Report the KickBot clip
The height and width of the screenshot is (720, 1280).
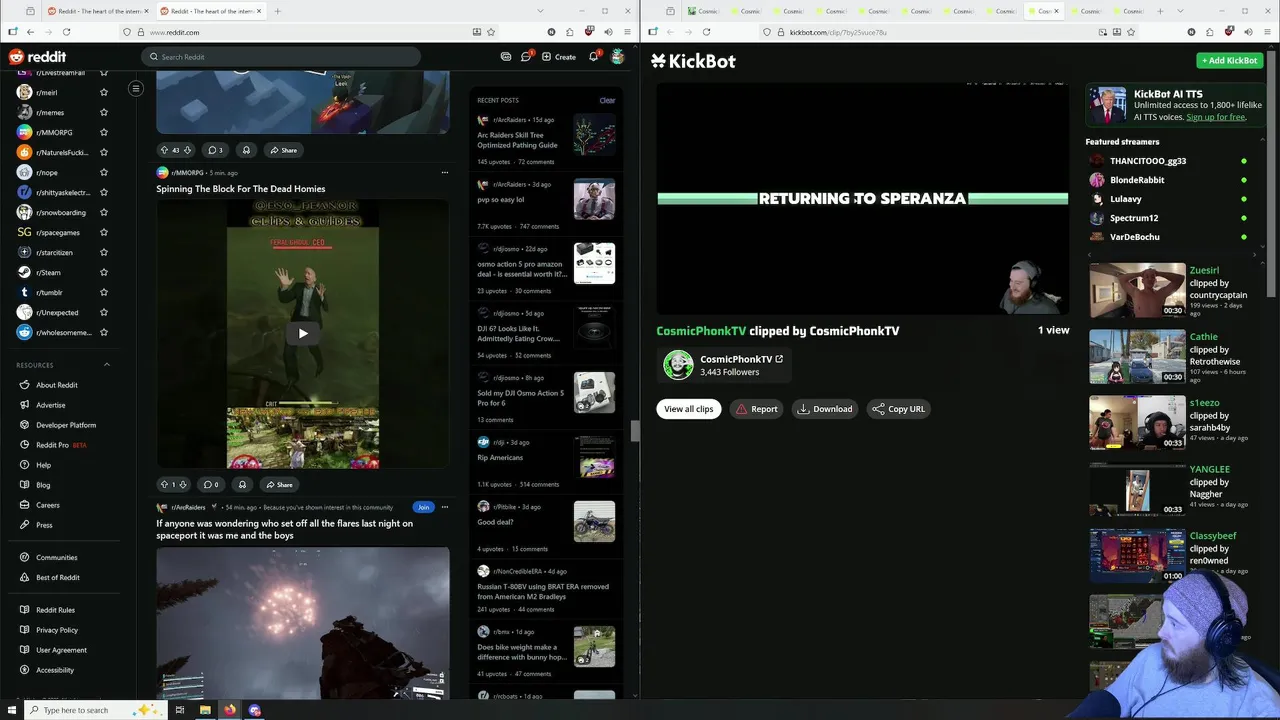click(757, 409)
